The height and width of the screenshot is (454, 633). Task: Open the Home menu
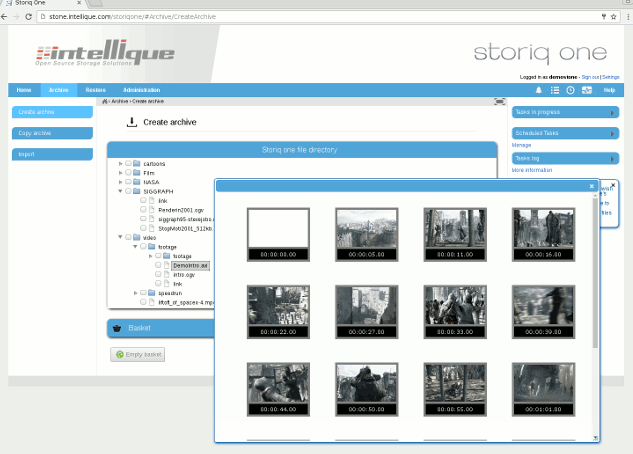coord(24,90)
